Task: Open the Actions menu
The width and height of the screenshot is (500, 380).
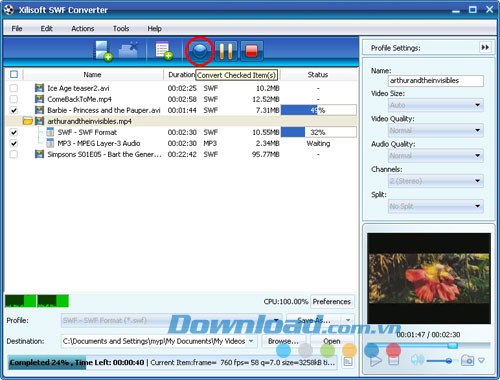Action: pos(83,28)
